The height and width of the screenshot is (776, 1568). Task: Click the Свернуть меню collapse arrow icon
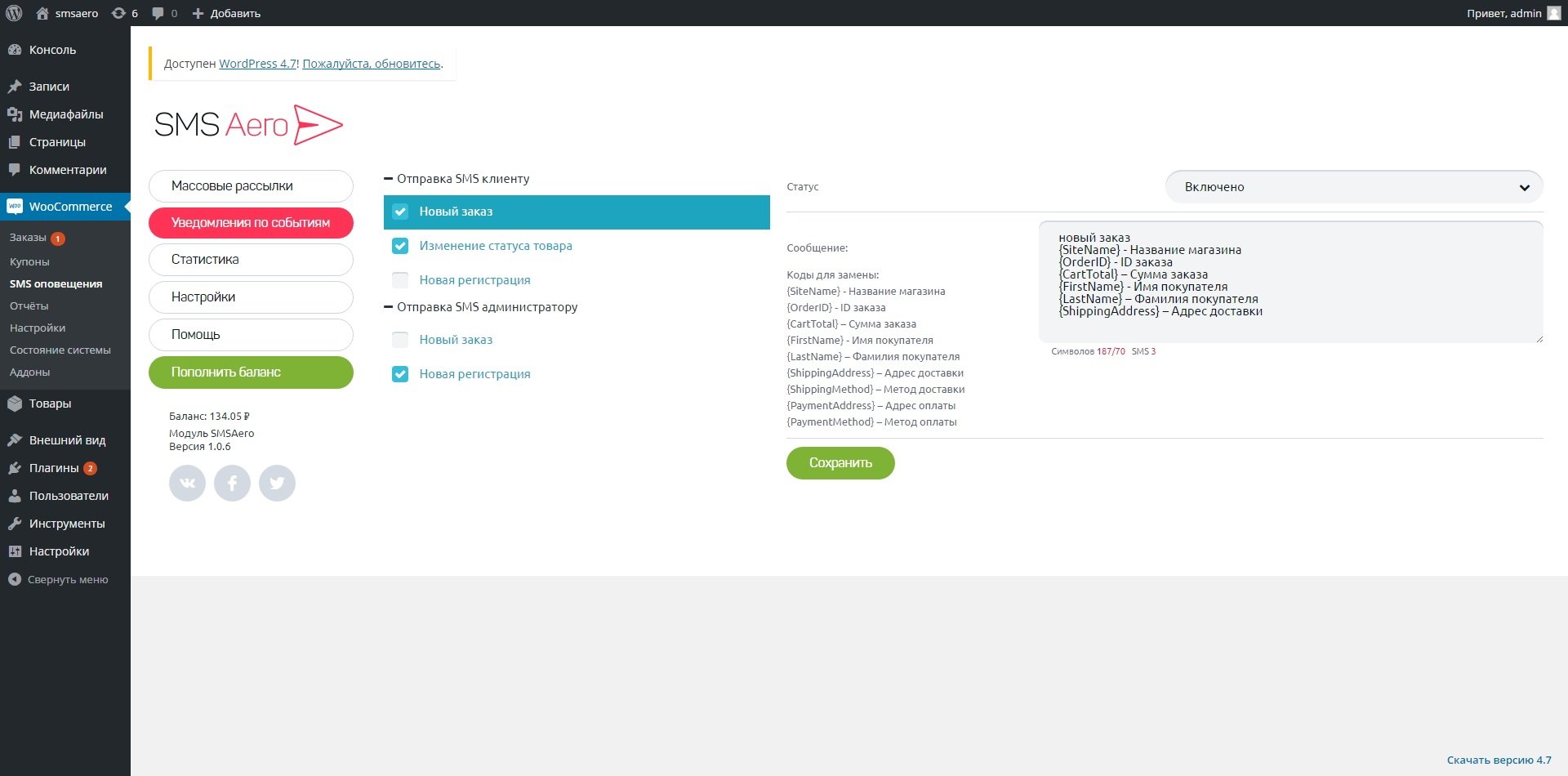coord(15,579)
